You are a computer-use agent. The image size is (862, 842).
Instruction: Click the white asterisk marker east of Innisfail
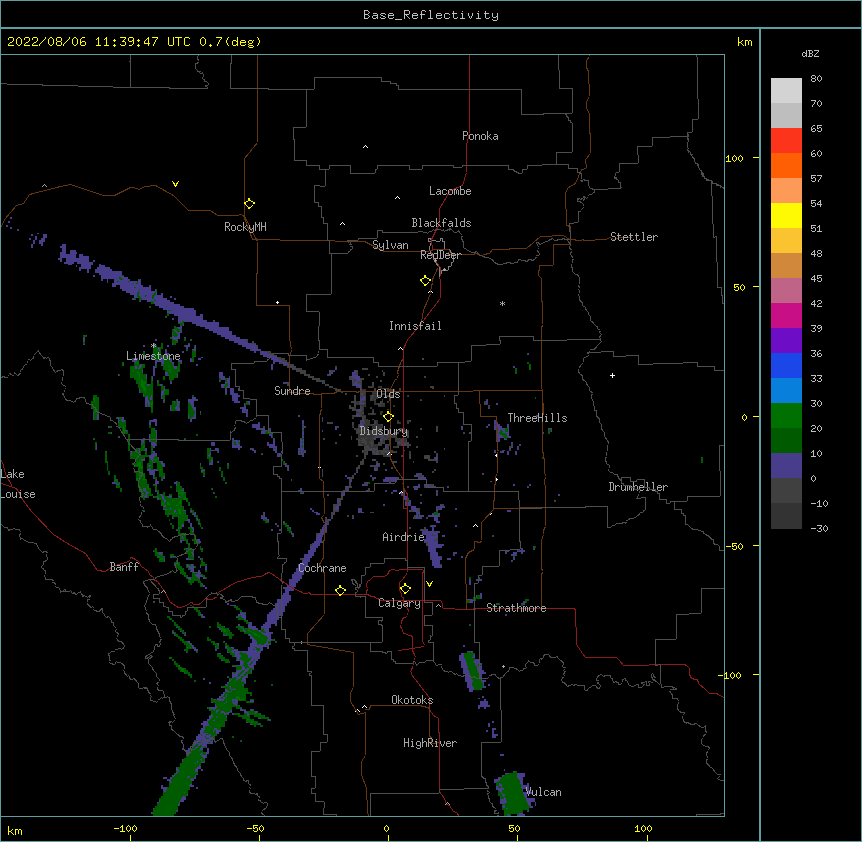(x=502, y=303)
